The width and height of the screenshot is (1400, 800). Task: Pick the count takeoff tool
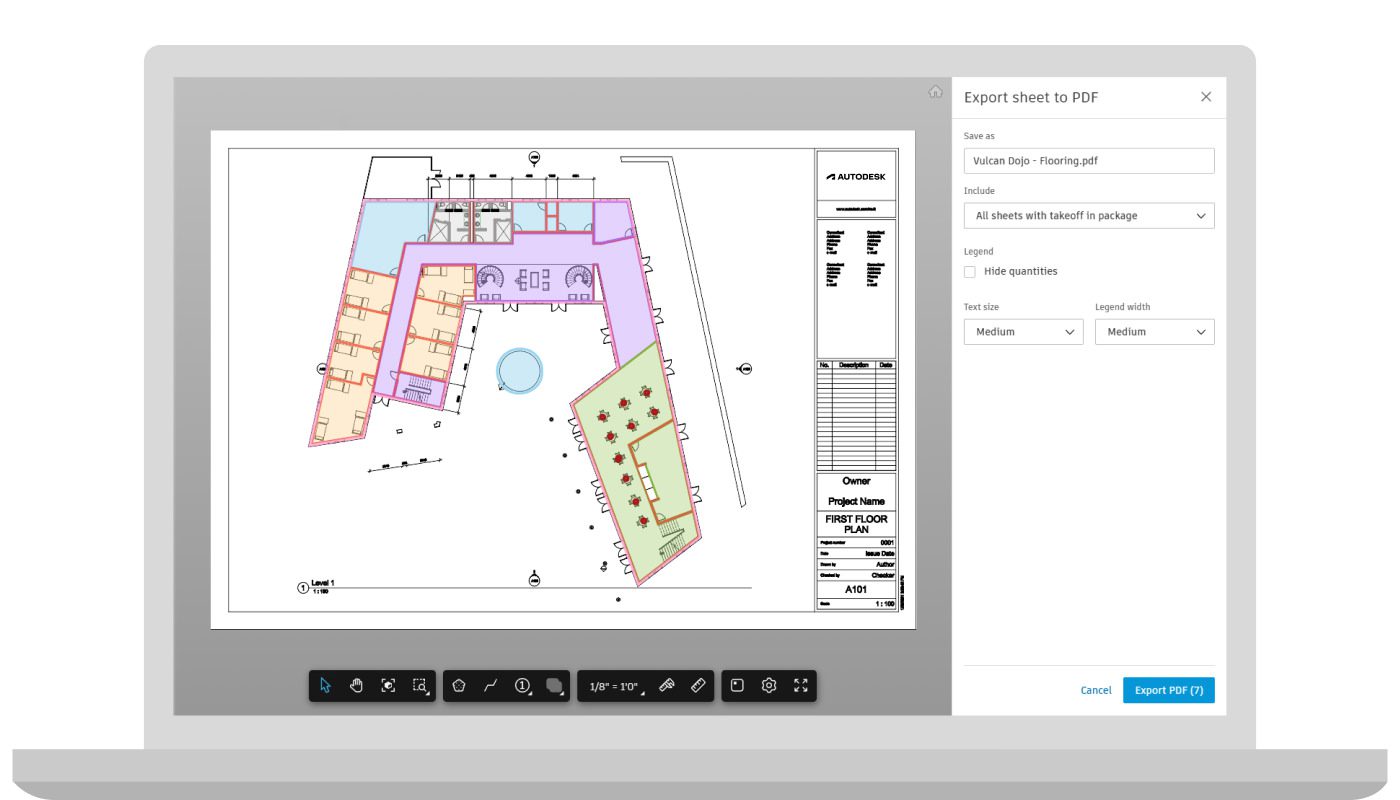pyautogui.click(x=523, y=686)
